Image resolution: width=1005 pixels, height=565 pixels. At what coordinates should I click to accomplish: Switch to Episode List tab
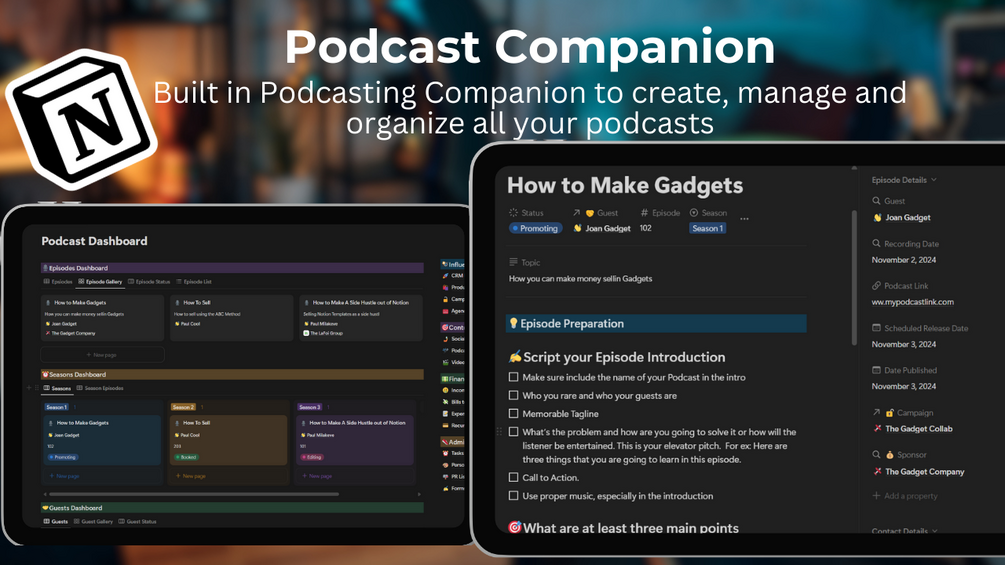point(194,282)
